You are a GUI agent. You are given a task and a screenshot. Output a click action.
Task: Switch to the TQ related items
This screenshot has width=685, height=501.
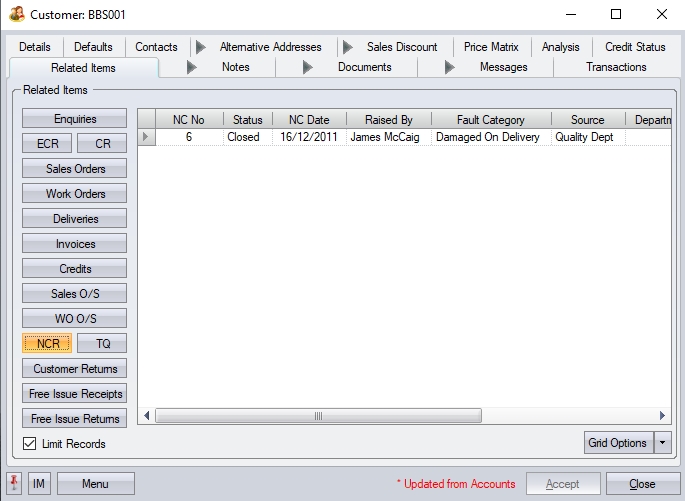click(x=102, y=344)
